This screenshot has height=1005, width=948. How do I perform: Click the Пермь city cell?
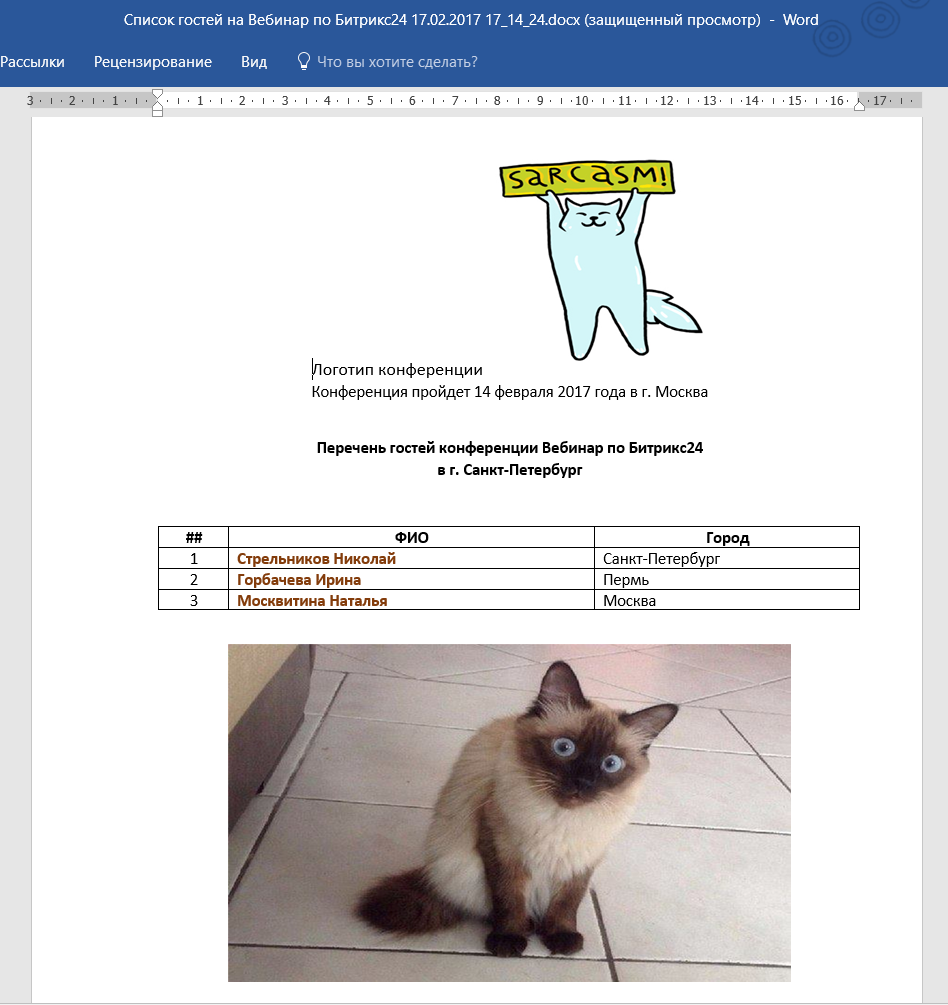627,580
